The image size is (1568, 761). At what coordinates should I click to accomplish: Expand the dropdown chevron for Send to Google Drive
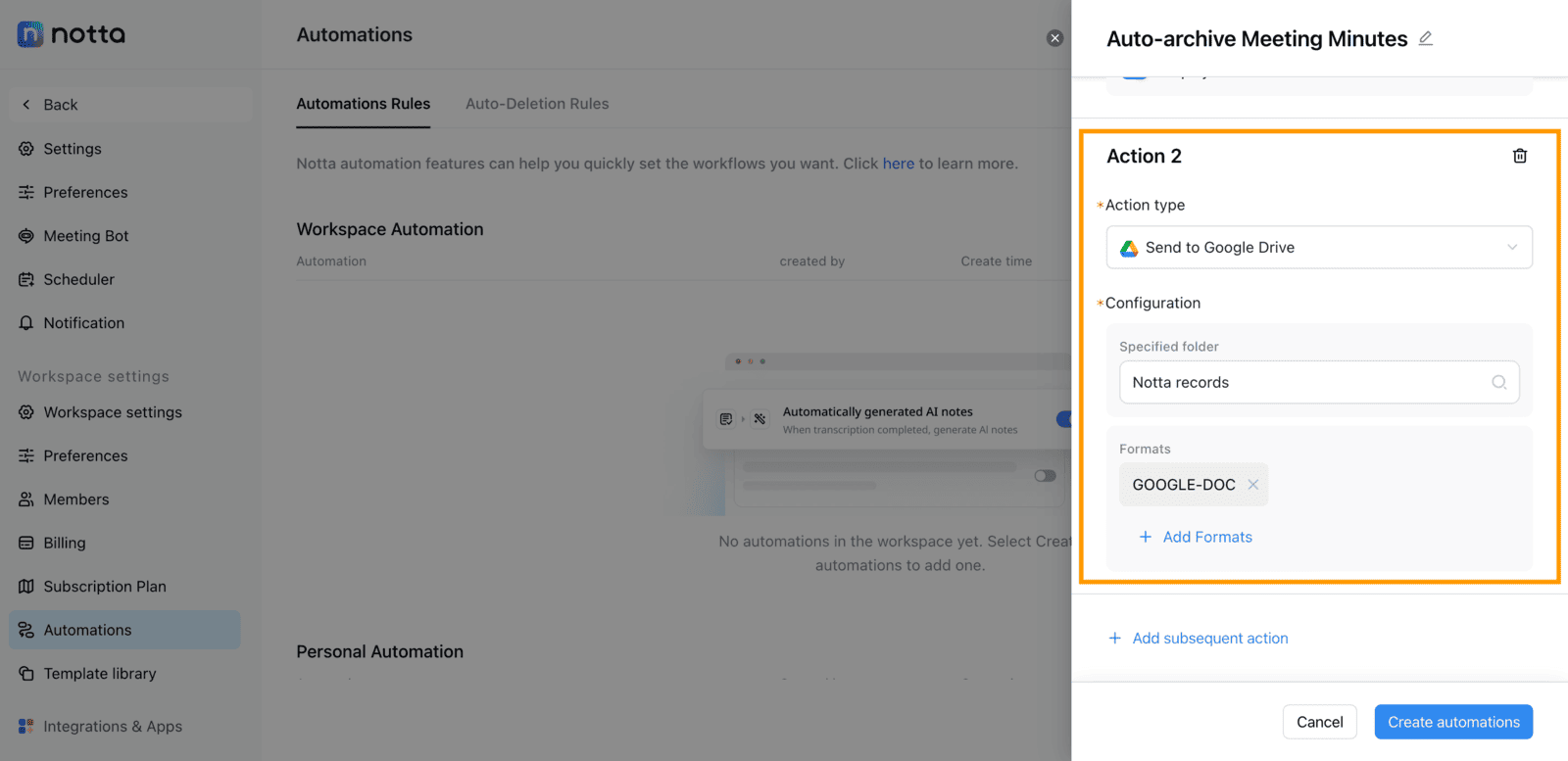1512,248
